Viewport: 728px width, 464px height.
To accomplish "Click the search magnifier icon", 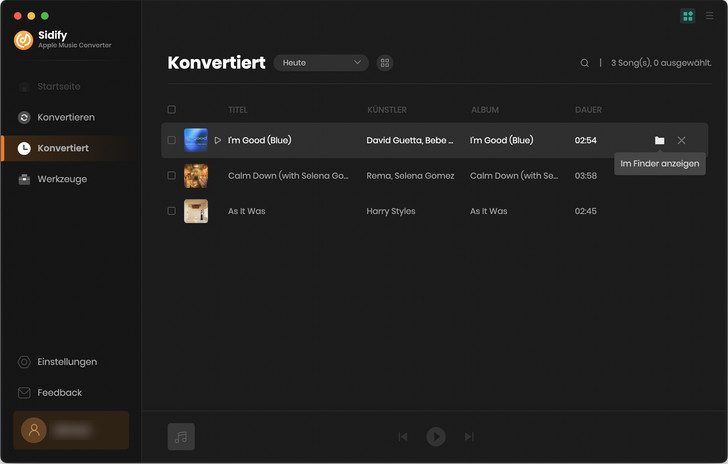I will point(585,63).
